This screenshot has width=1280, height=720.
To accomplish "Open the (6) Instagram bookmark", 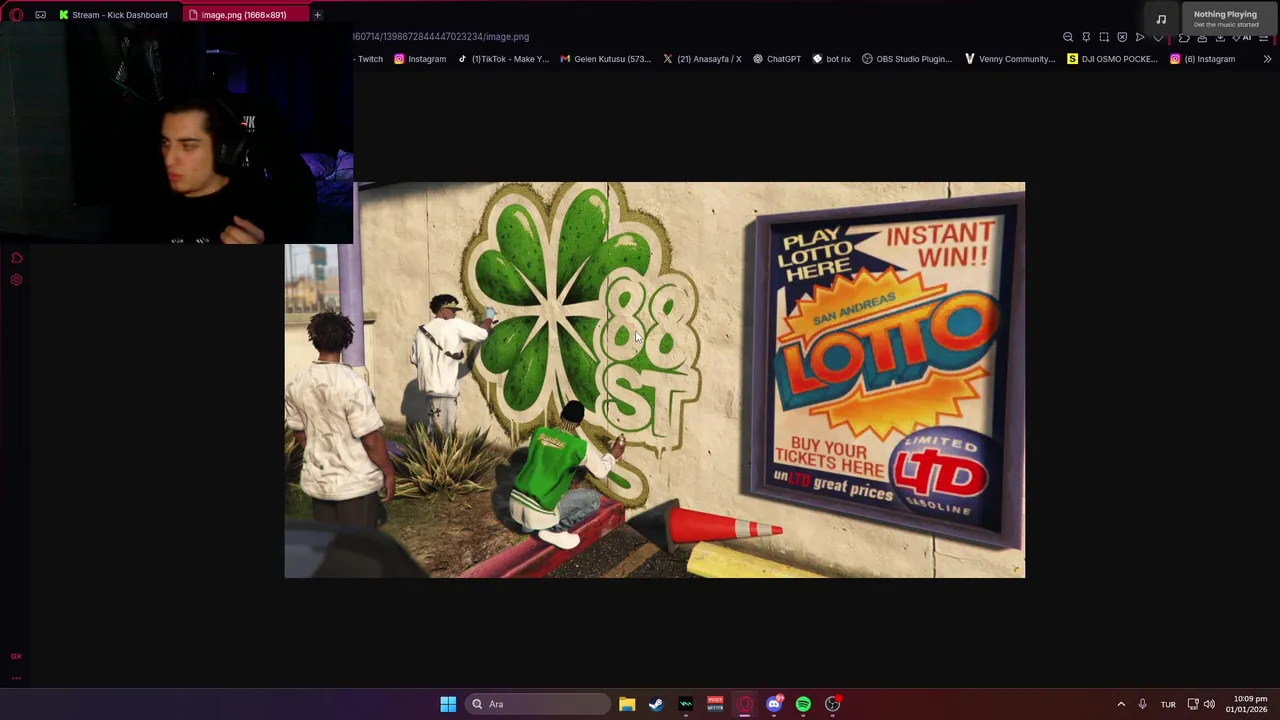I will pos(1203,59).
